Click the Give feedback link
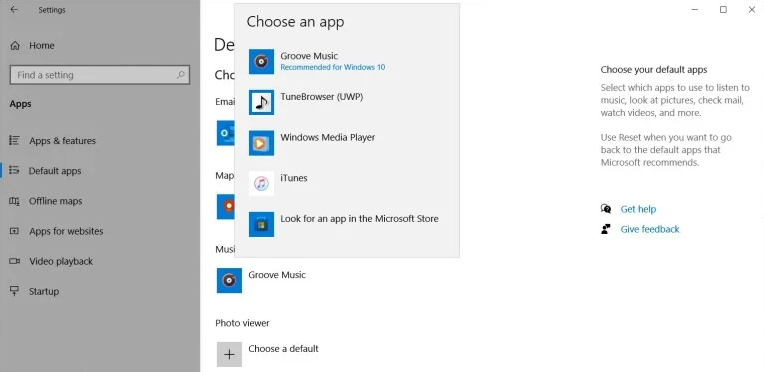The height and width of the screenshot is (372, 764). (x=649, y=229)
